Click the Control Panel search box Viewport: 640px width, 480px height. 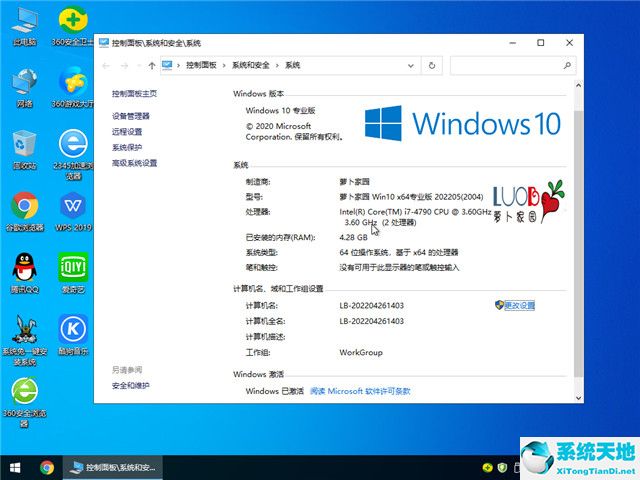point(510,65)
